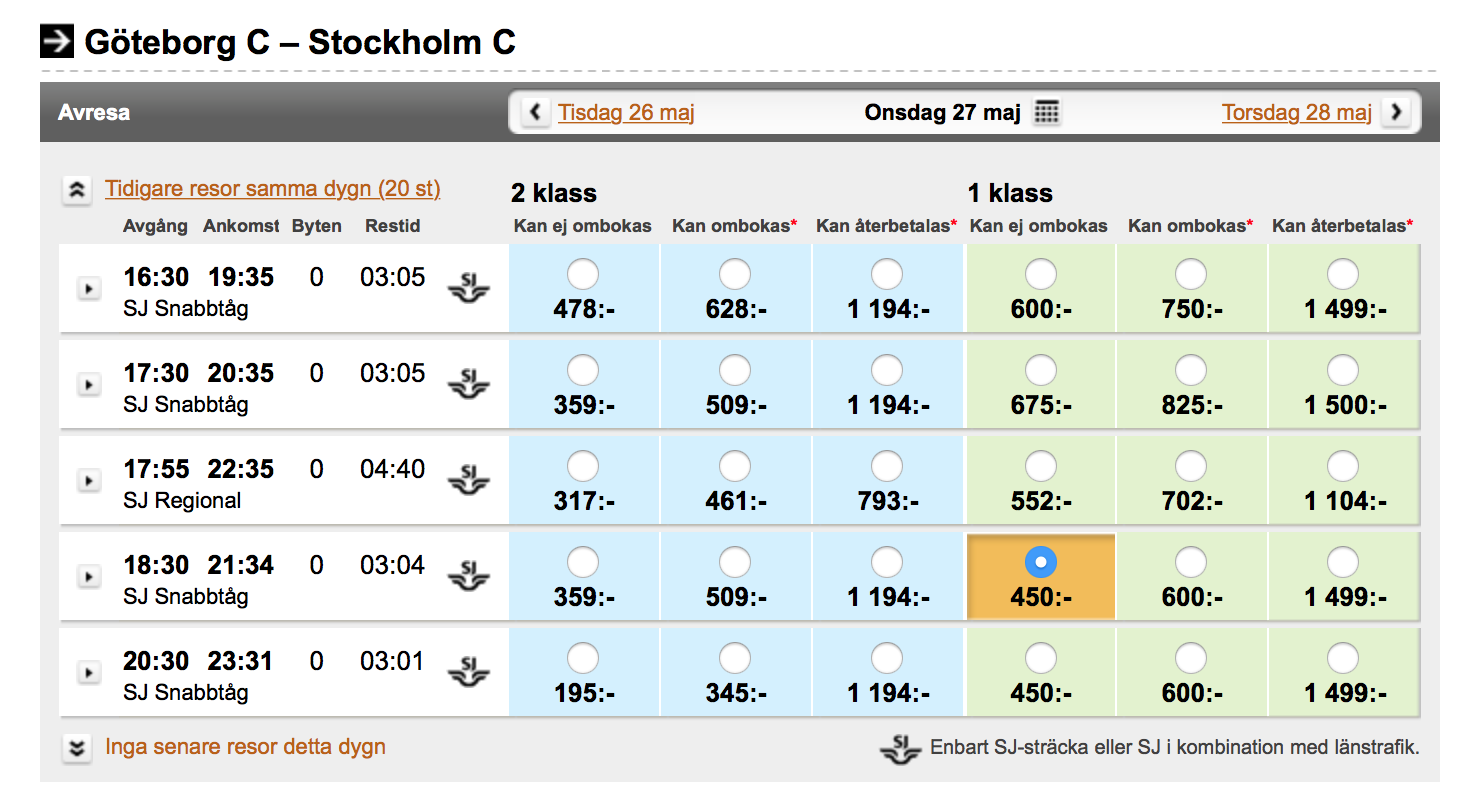Click the SJ logo on 20:30 departure
This screenshot has height=810, width=1464.
coord(468,672)
